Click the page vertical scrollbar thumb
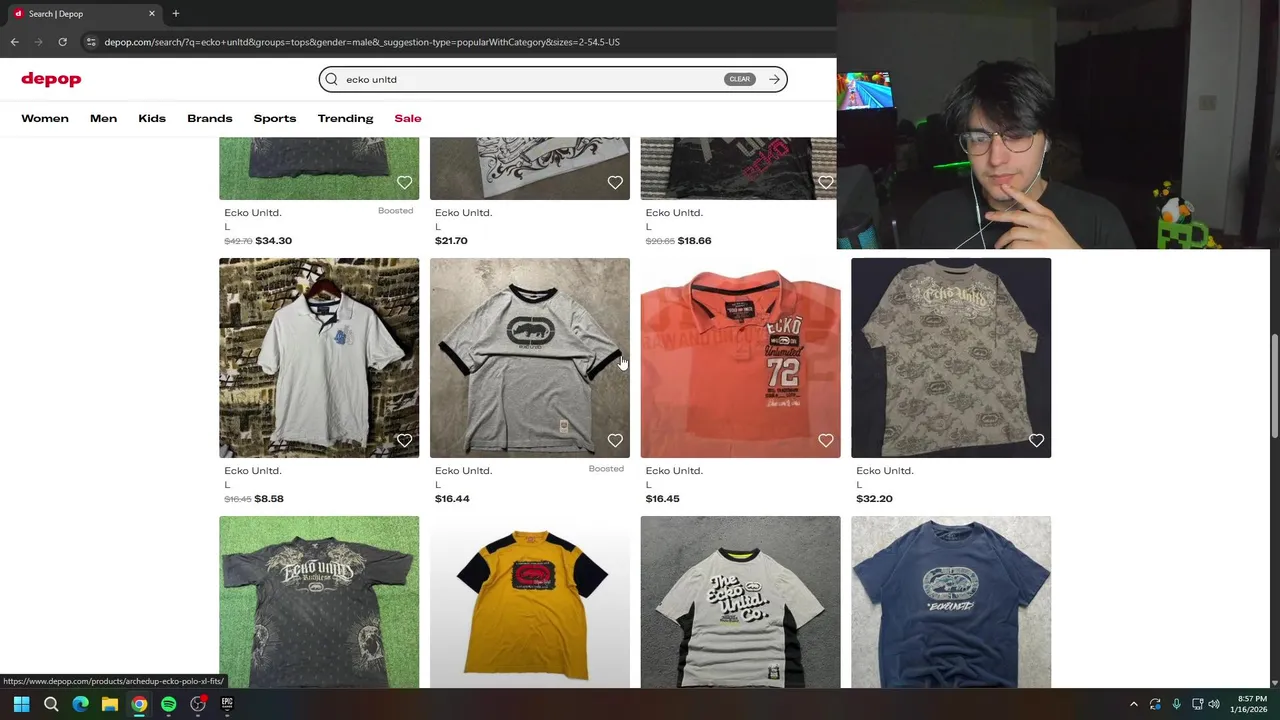Viewport: 1280px width, 720px height. point(1274,386)
